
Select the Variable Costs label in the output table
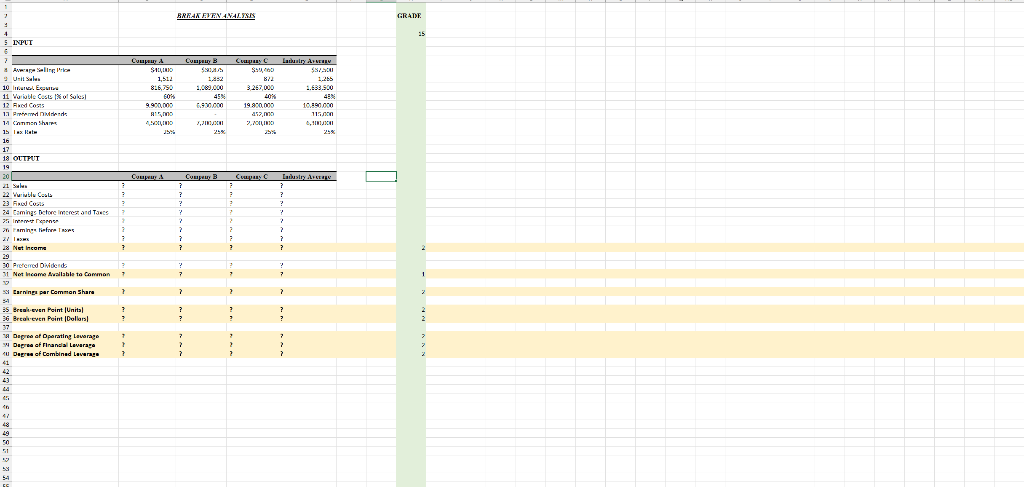(x=32, y=193)
